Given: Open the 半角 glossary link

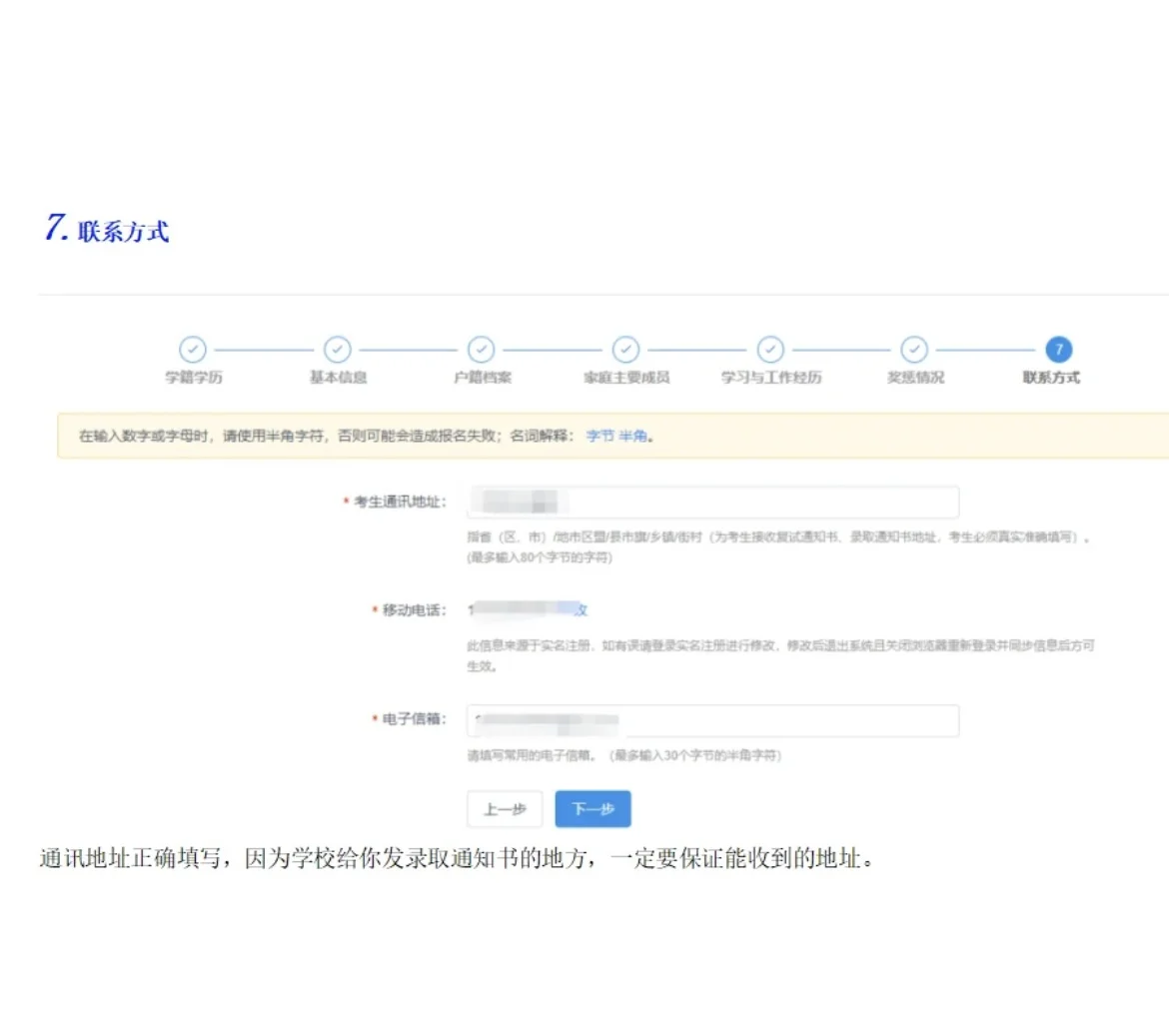Looking at the screenshot, I should coord(628,436).
